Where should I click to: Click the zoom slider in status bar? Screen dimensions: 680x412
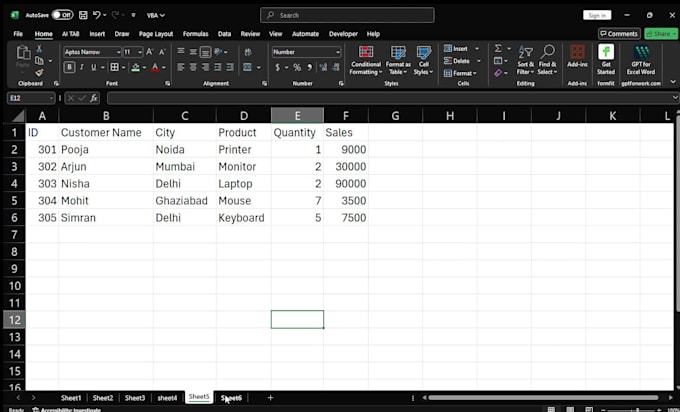(631, 410)
